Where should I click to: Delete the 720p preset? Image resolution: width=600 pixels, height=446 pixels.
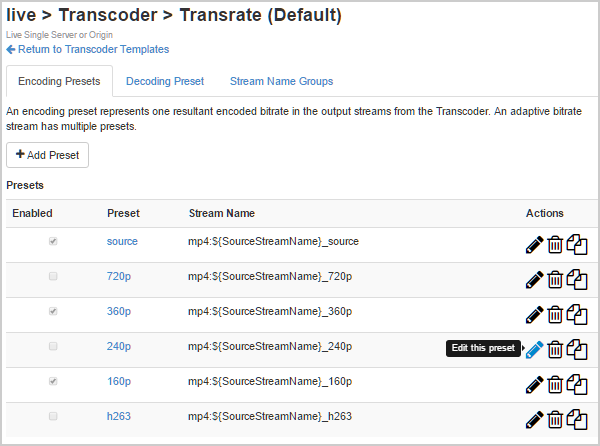(555, 280)
